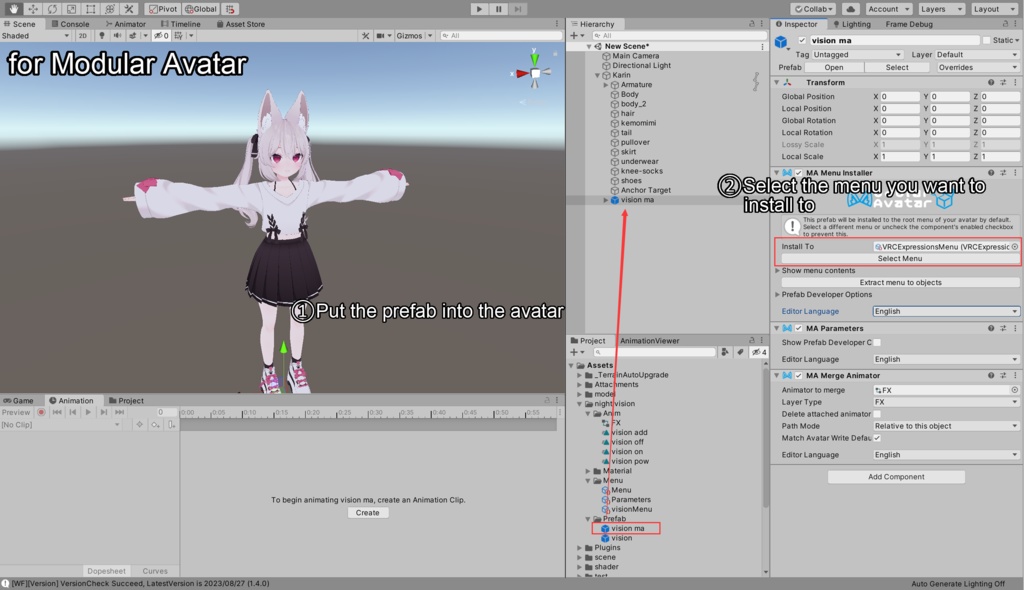Screen dimensions: 1024x590
Task: Click Add Event icon in Animation
Action: (x=171, y=425)
